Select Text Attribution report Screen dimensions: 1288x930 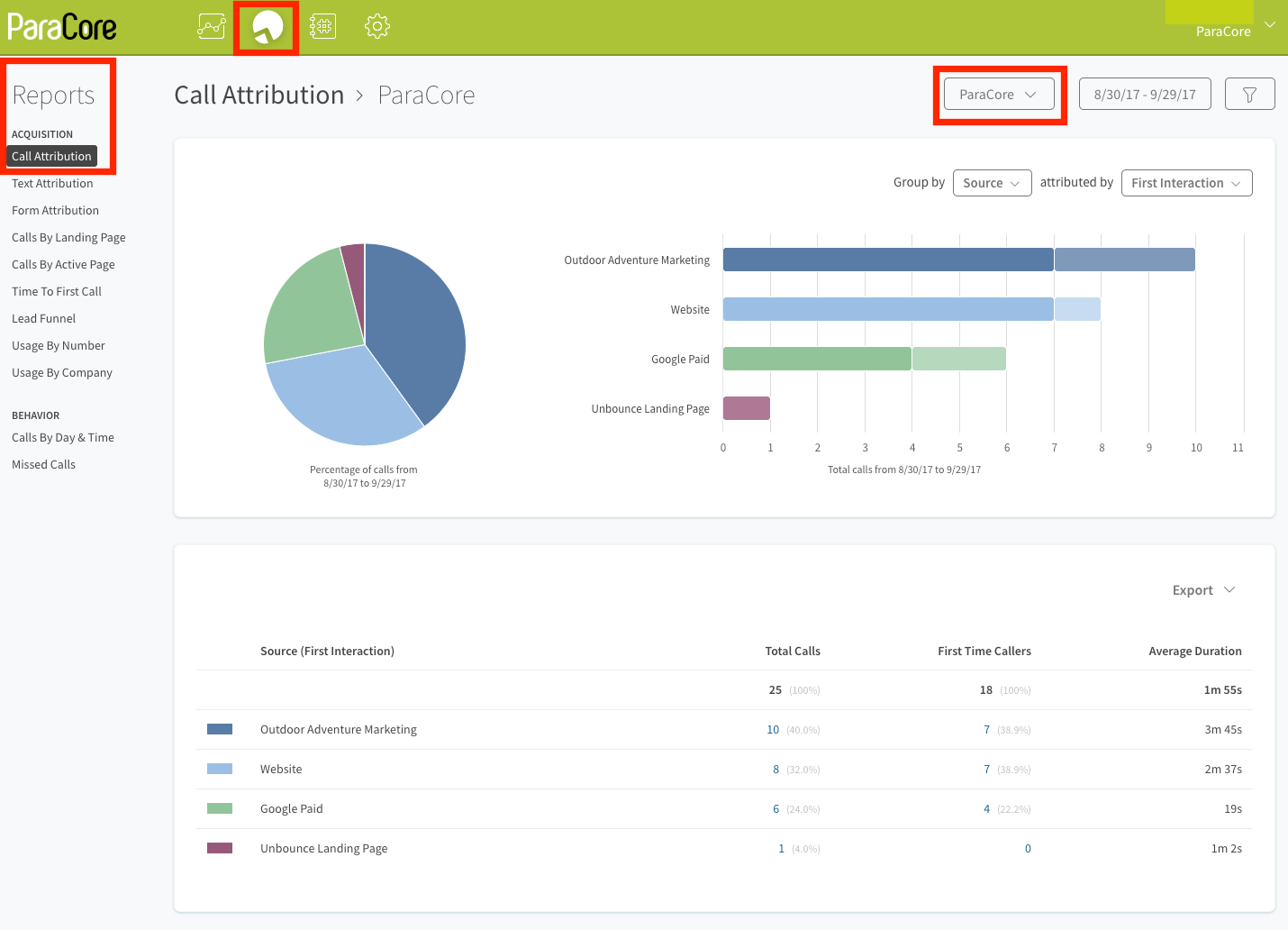pyautogui.click(x=52, y=183)
